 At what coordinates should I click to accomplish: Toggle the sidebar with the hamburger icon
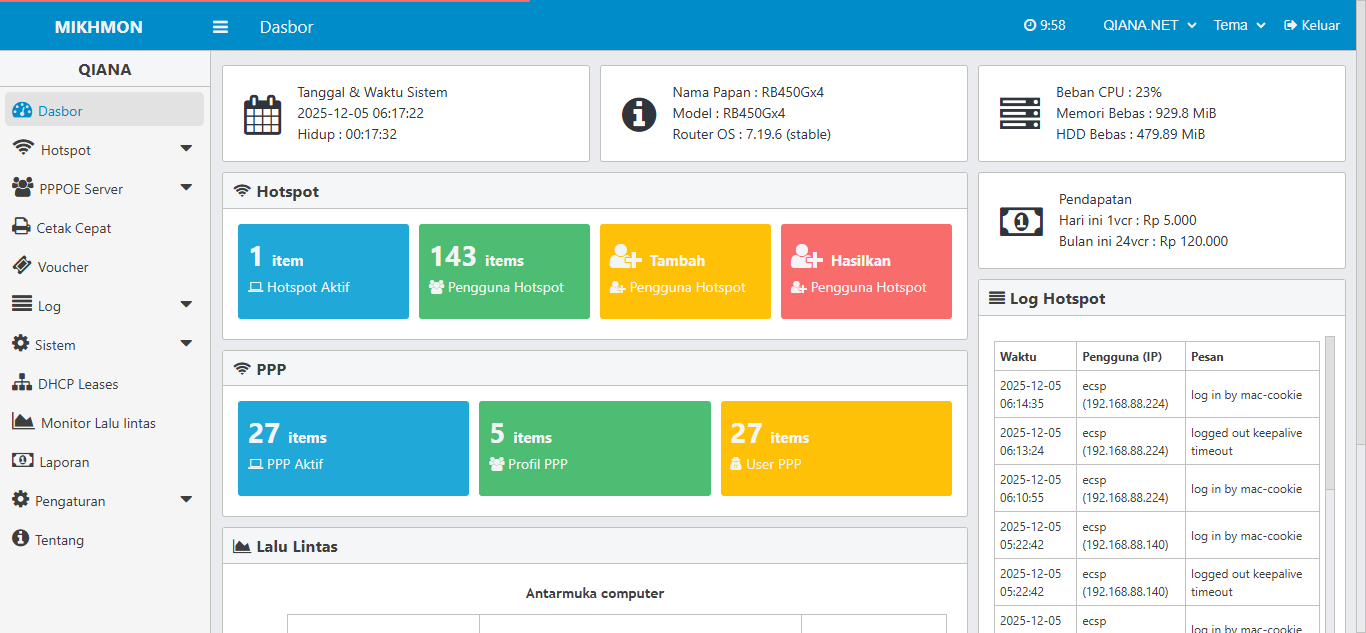click(219, 26)
